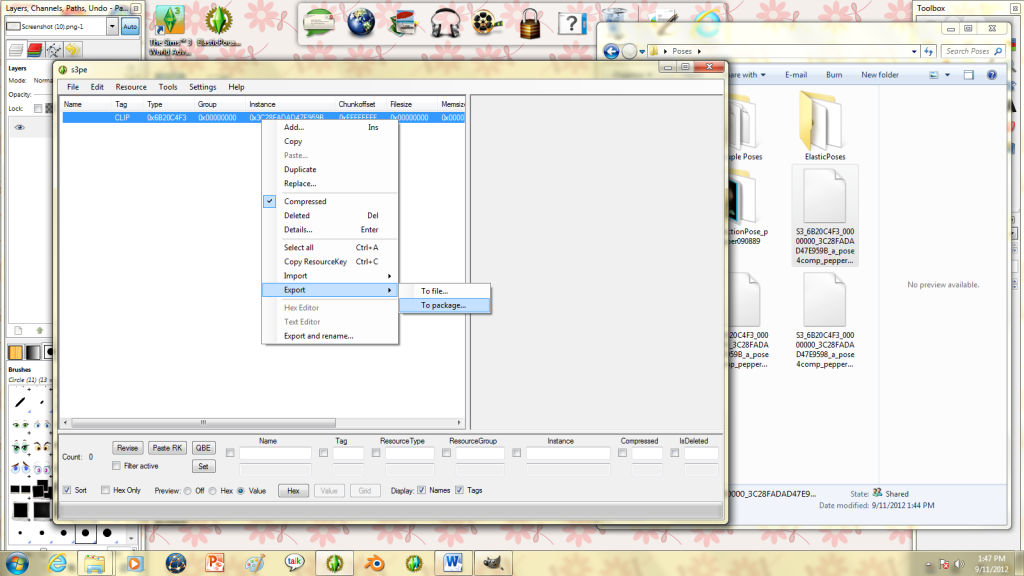Open PowerPoint from the taskbar
Viewport: 1024px width, 576px height.
(x=215, y=563)
